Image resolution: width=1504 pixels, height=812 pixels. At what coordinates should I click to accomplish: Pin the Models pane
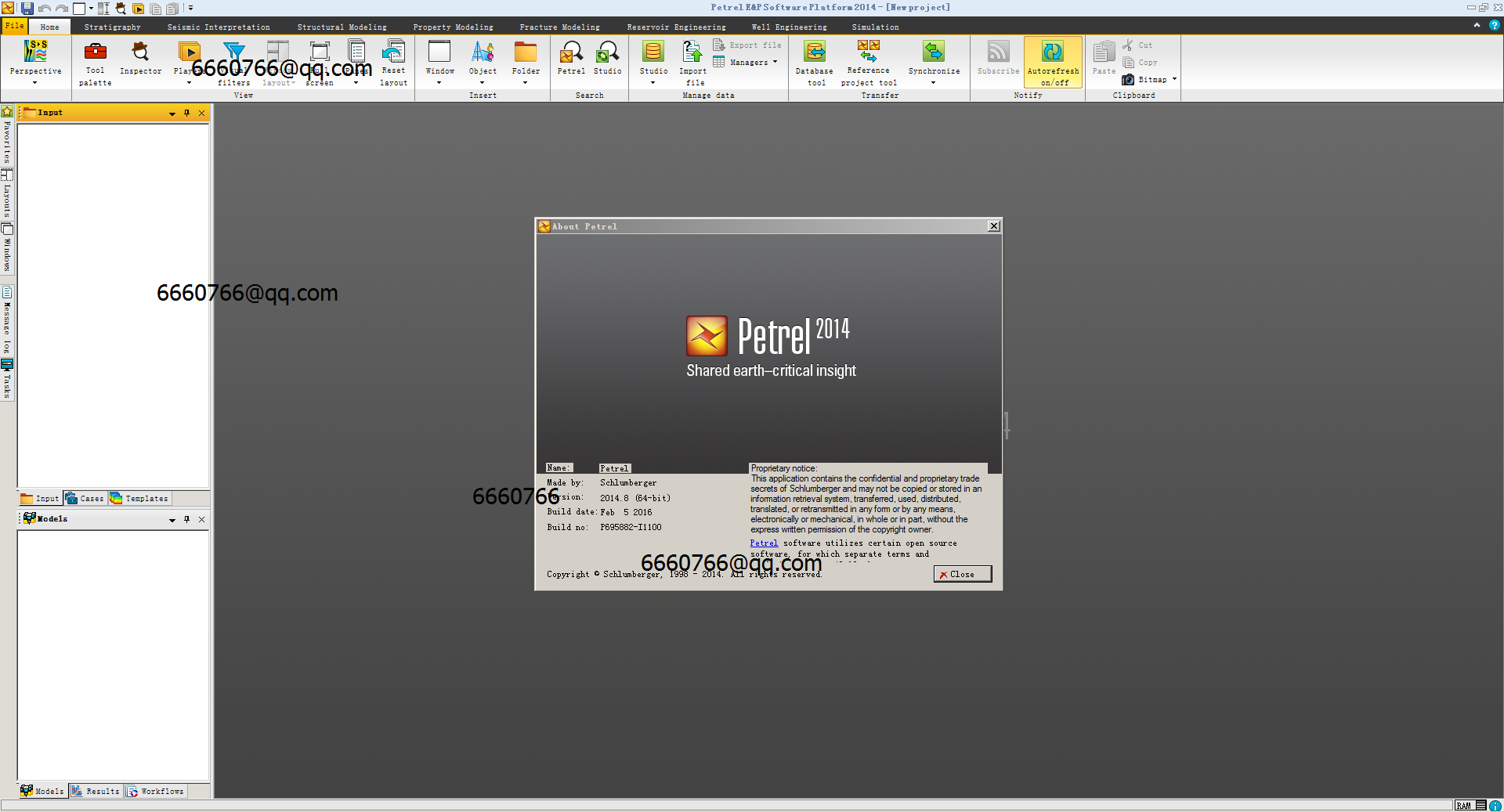(x=186, y=519)
